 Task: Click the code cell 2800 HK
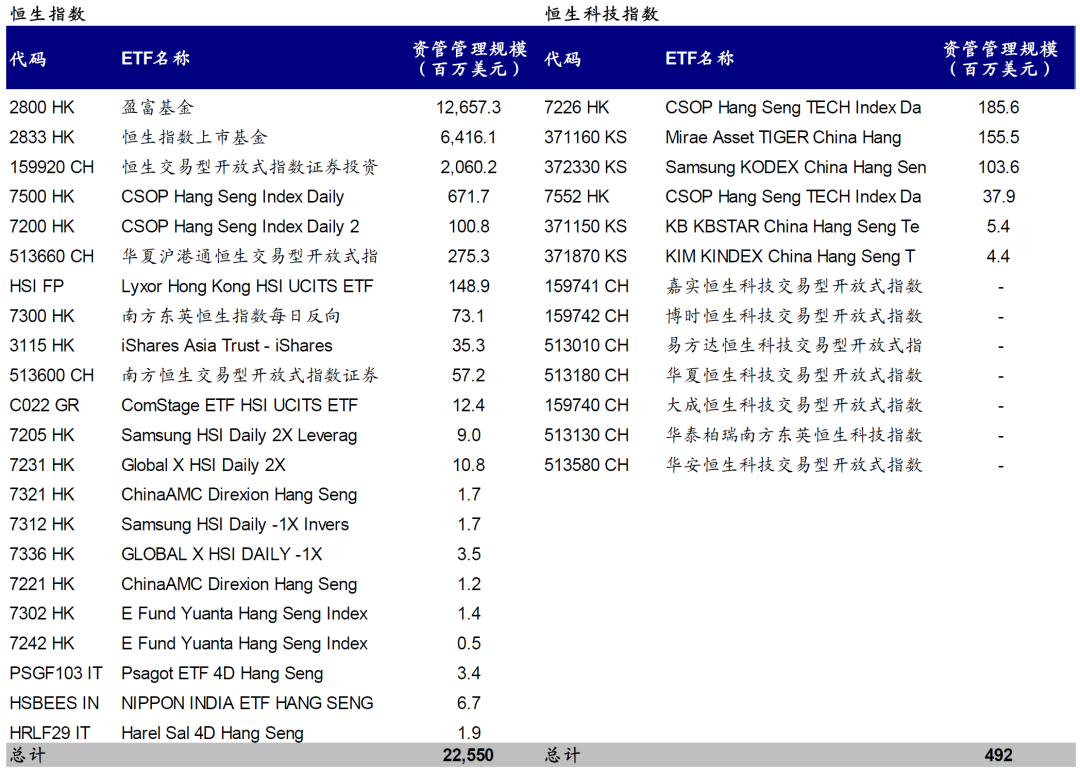[x=42, y=107]
